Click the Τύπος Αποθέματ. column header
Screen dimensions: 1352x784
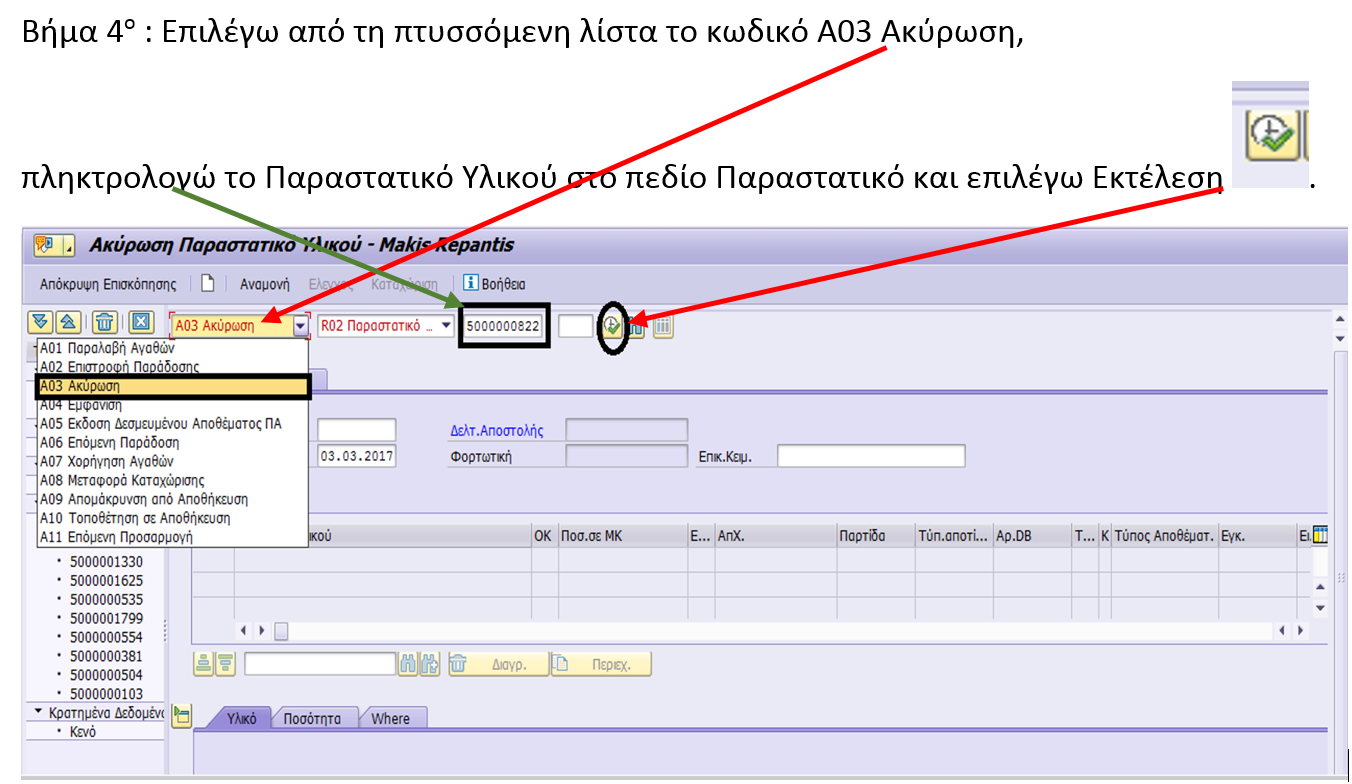pos(1163,536)
